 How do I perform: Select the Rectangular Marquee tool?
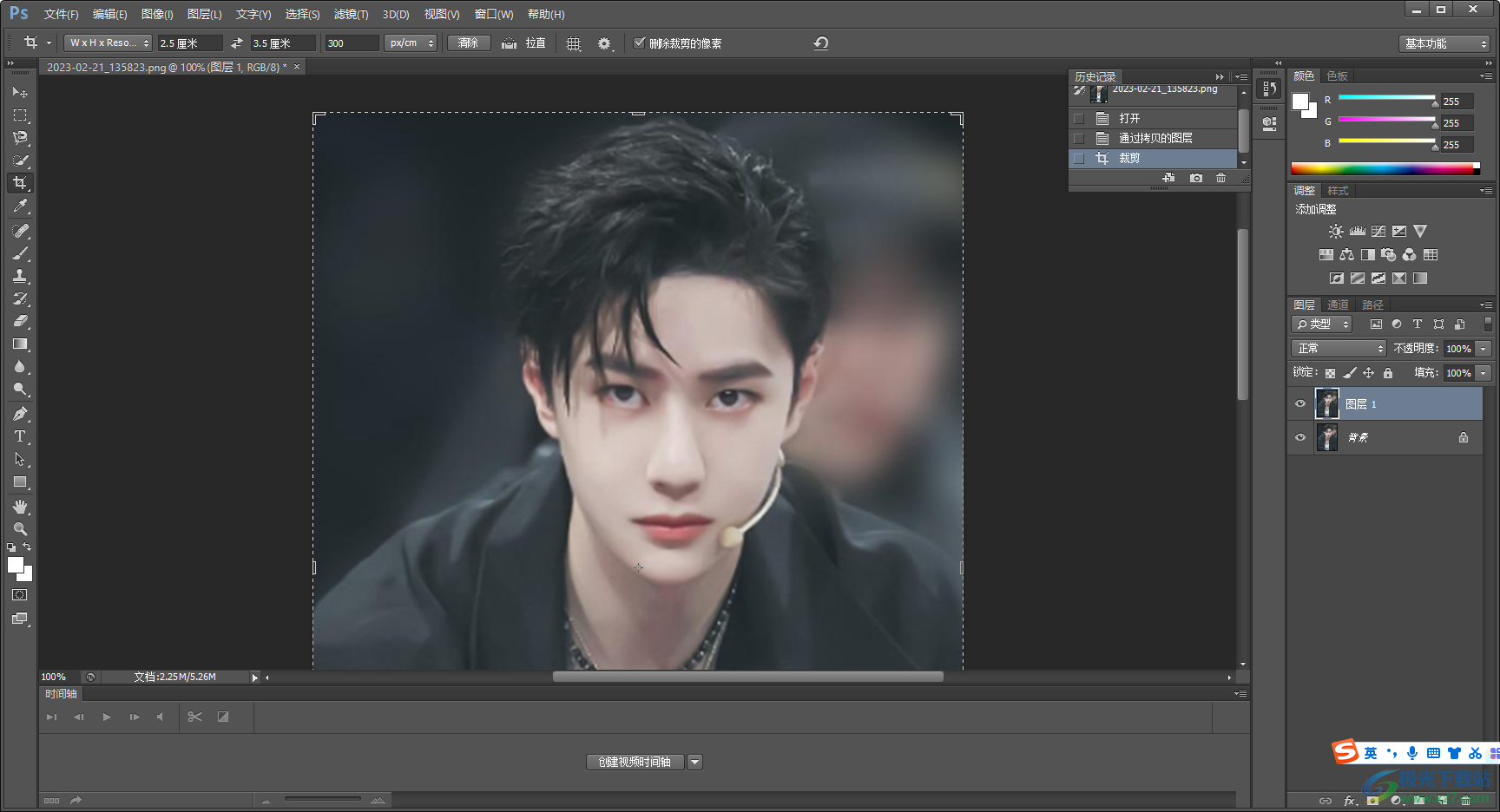(20, 115)
